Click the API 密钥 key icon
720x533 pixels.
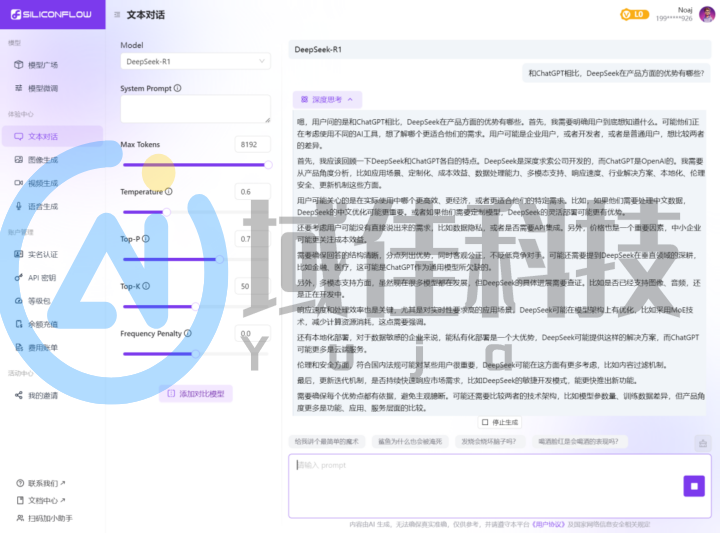point(18,277)
